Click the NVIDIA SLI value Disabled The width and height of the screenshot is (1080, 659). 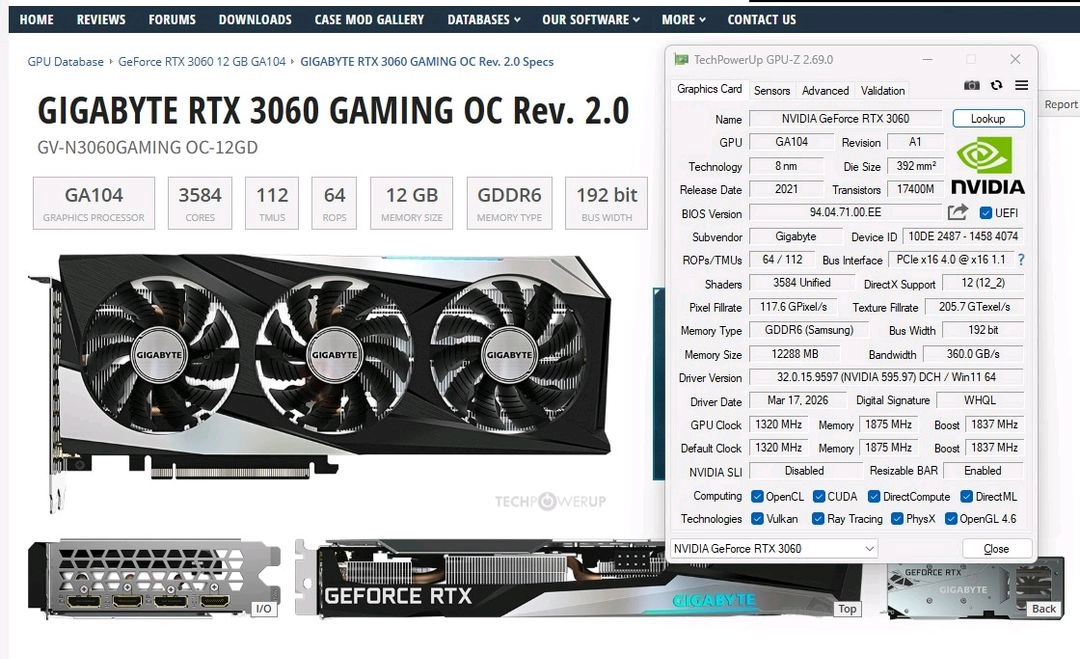804,470
